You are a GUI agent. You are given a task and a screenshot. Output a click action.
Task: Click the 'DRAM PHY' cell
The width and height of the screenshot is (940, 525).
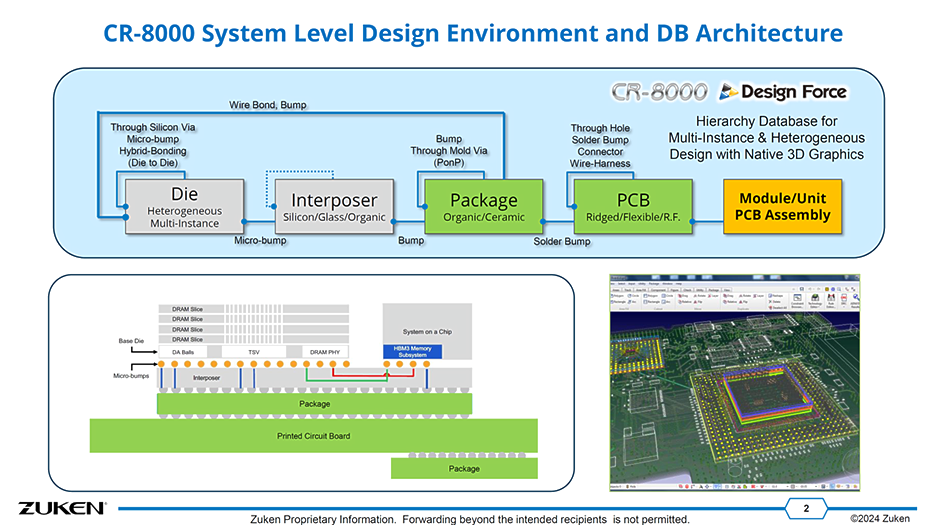(x=325, y=352)
